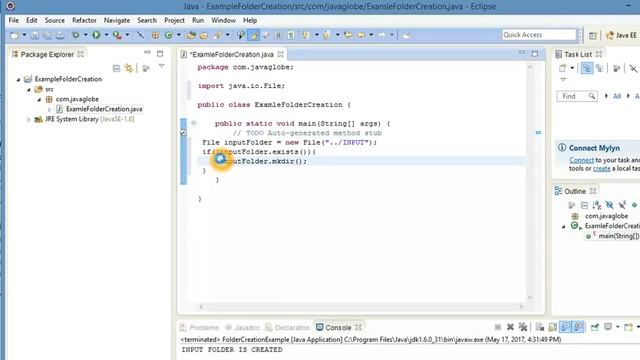Click the Open Perspective icon

pyautogui.click(x=593, y=36)
